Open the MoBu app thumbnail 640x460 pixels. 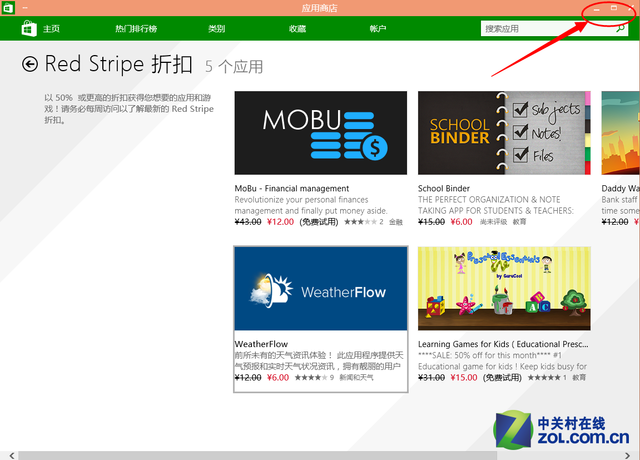coord(320,133)
